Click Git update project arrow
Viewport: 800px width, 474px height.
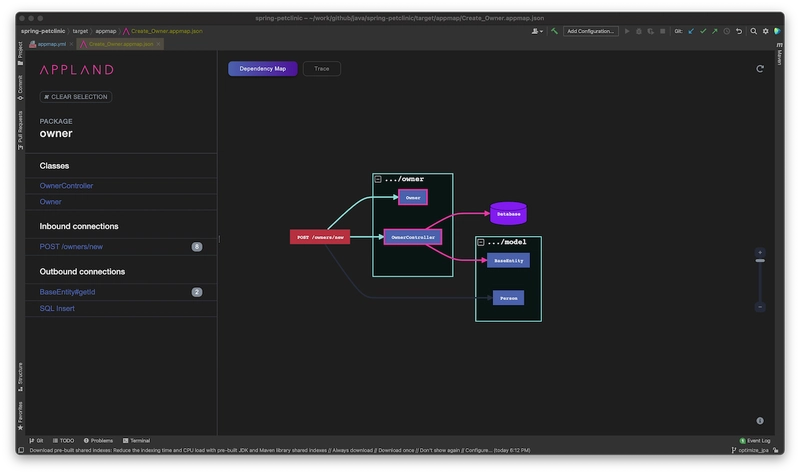[690, 31]
